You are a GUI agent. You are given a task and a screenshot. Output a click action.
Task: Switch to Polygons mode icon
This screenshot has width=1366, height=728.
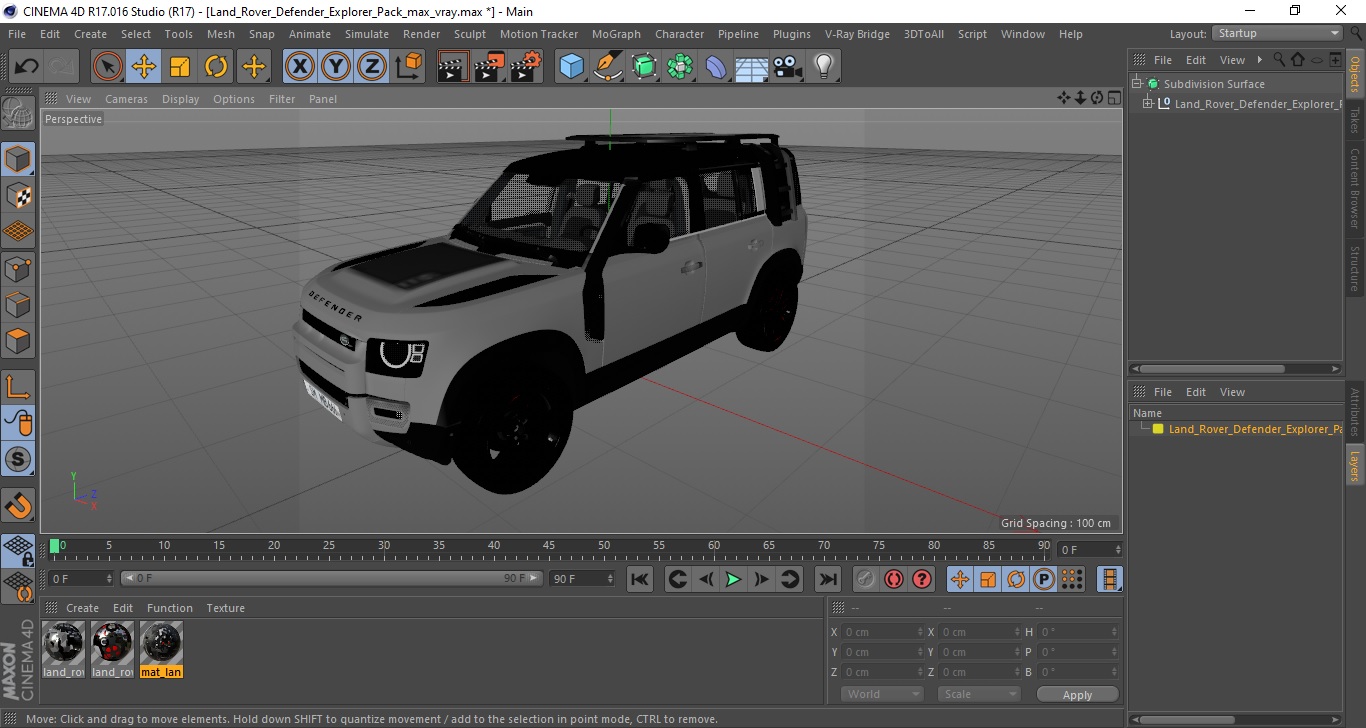tap(18, 340)
